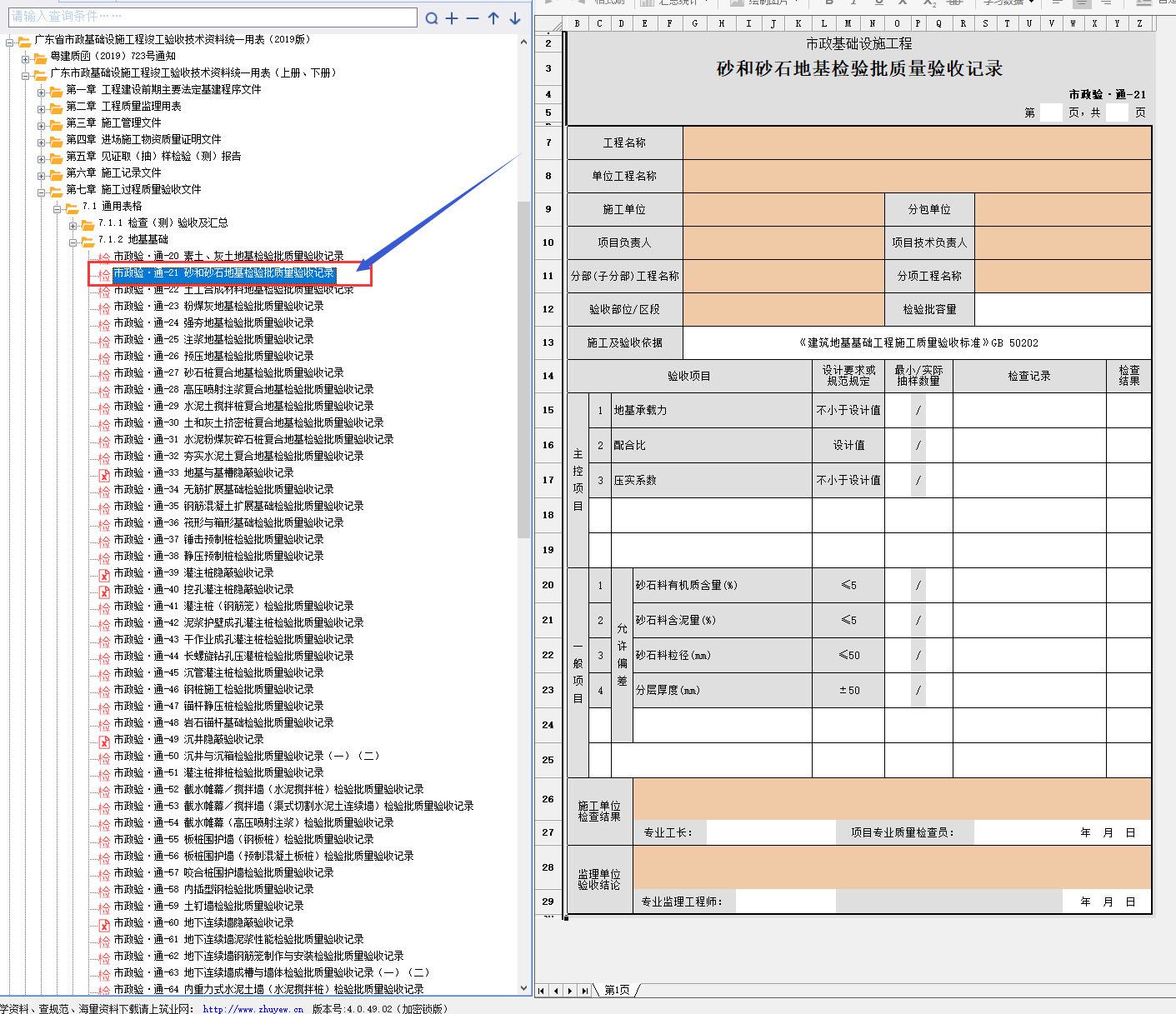Viewport: 1176px width, 1014px height.
Task: Jump to last sheet with navigation arrow
Action: click(x=584, y=991)
